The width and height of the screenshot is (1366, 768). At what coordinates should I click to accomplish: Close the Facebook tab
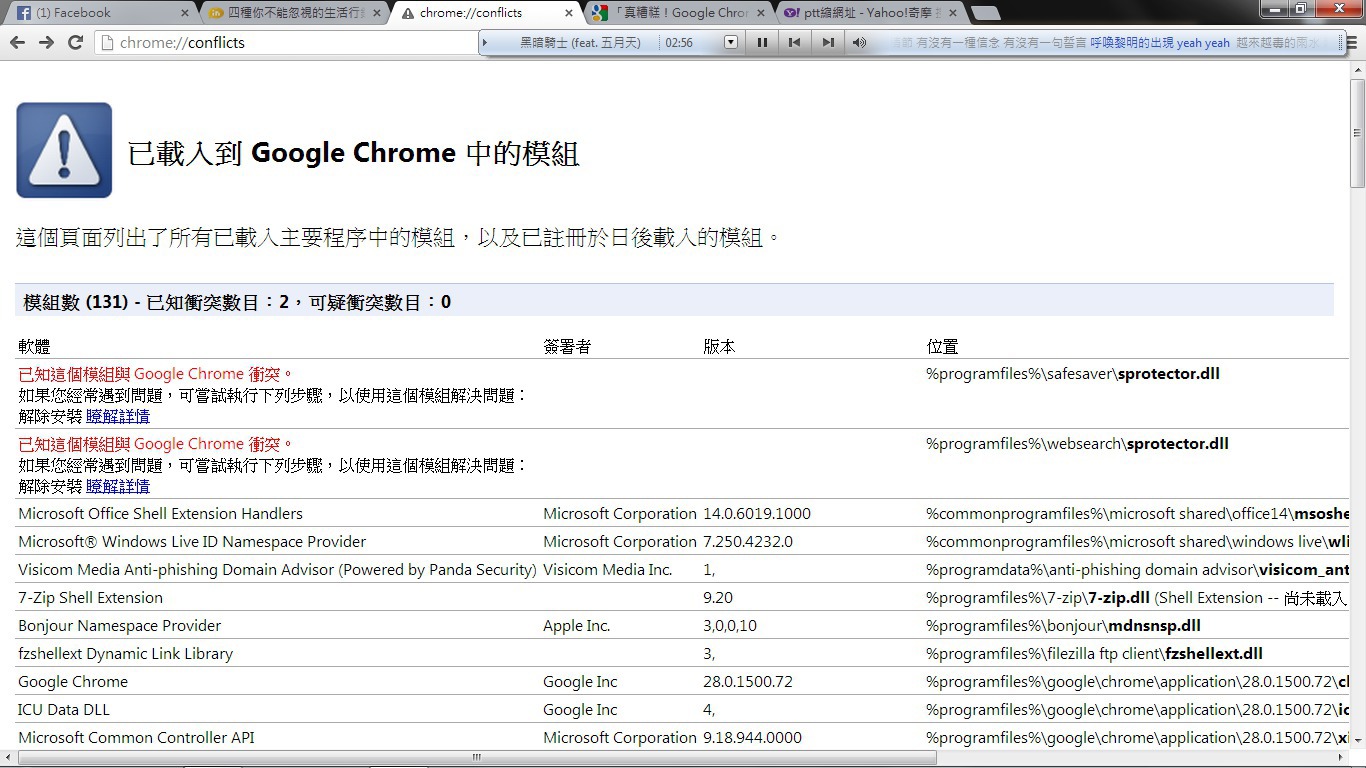point(184,13)
